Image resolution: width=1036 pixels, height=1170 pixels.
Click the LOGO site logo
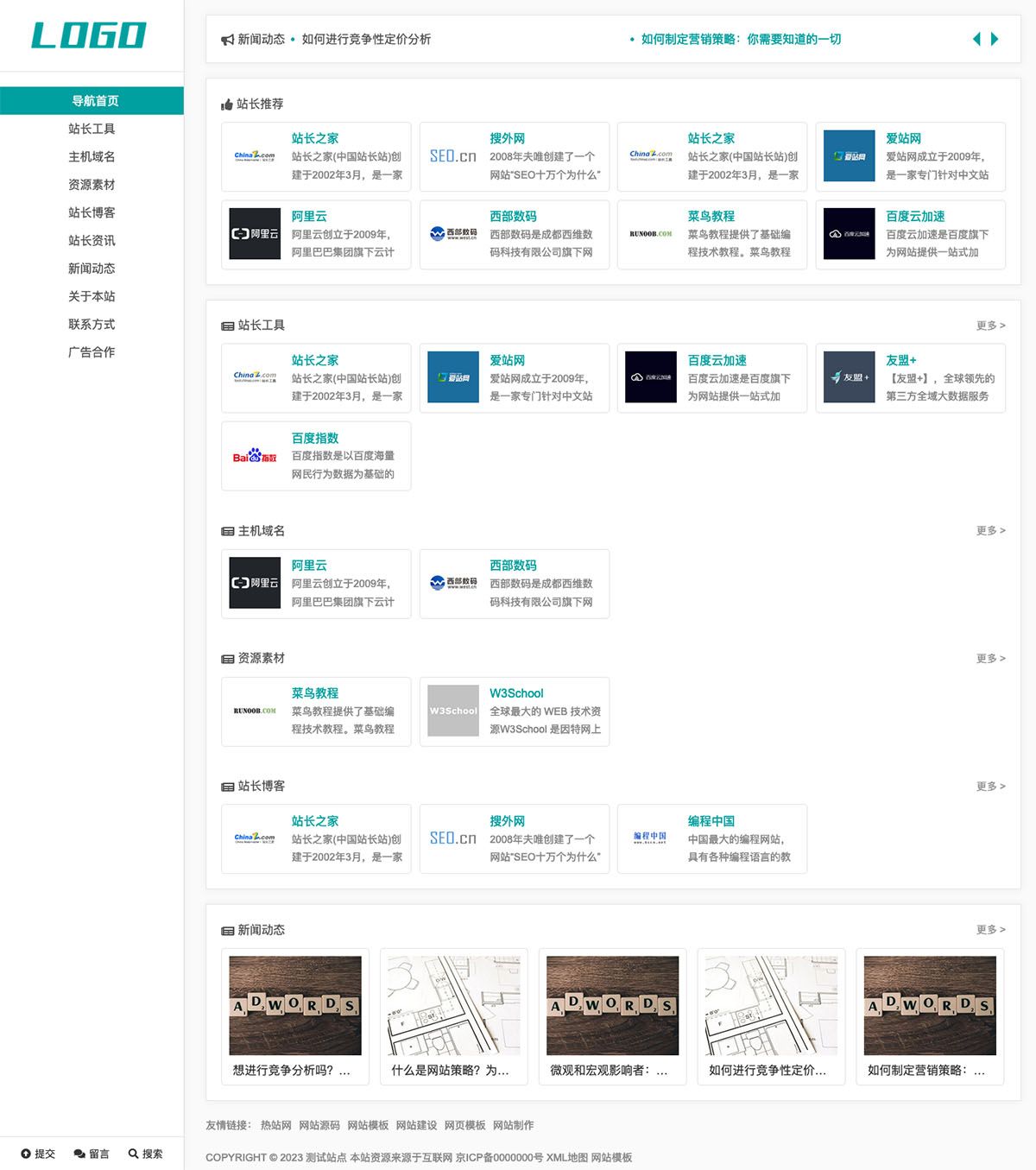point(89,35)
